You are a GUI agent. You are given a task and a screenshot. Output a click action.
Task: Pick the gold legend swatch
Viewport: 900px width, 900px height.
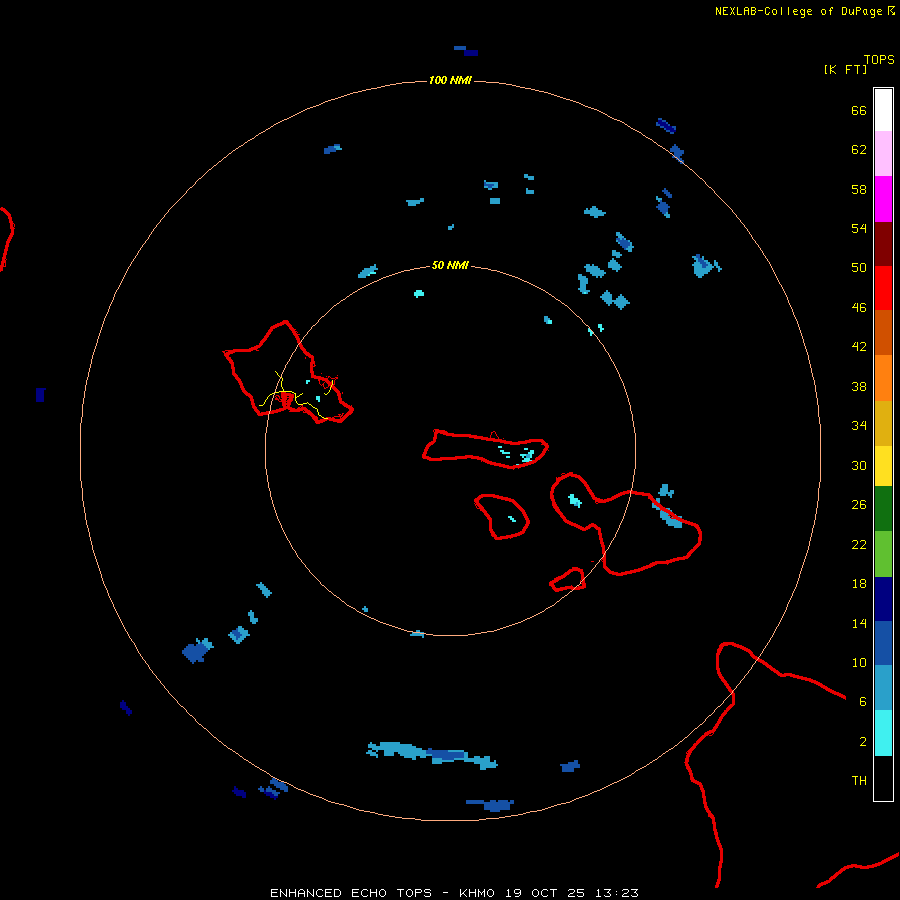pos(883,424)
